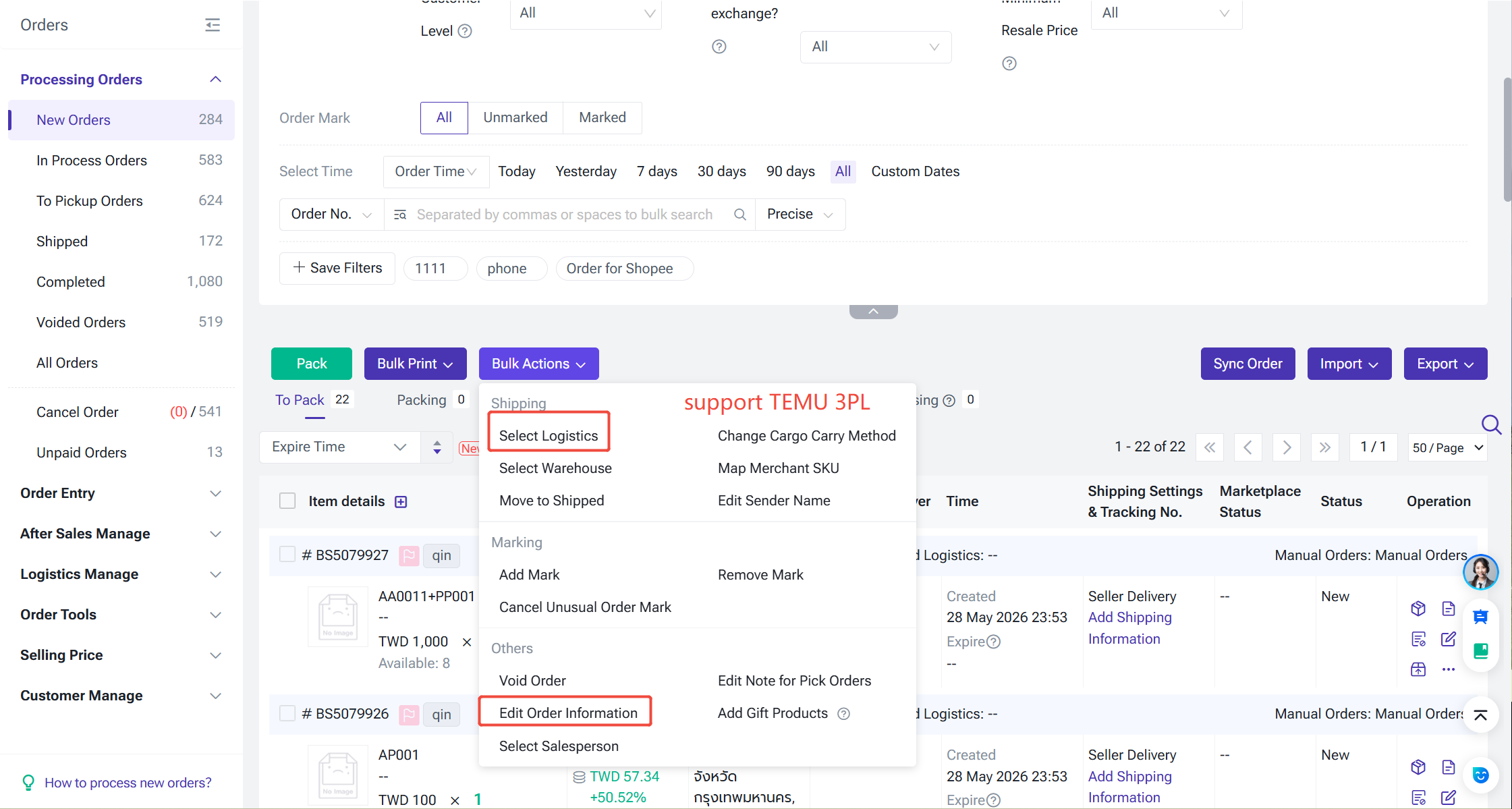The image size is (1512, 809).
Task: Open the Order Time dropdown
Action: click(436, 171)
